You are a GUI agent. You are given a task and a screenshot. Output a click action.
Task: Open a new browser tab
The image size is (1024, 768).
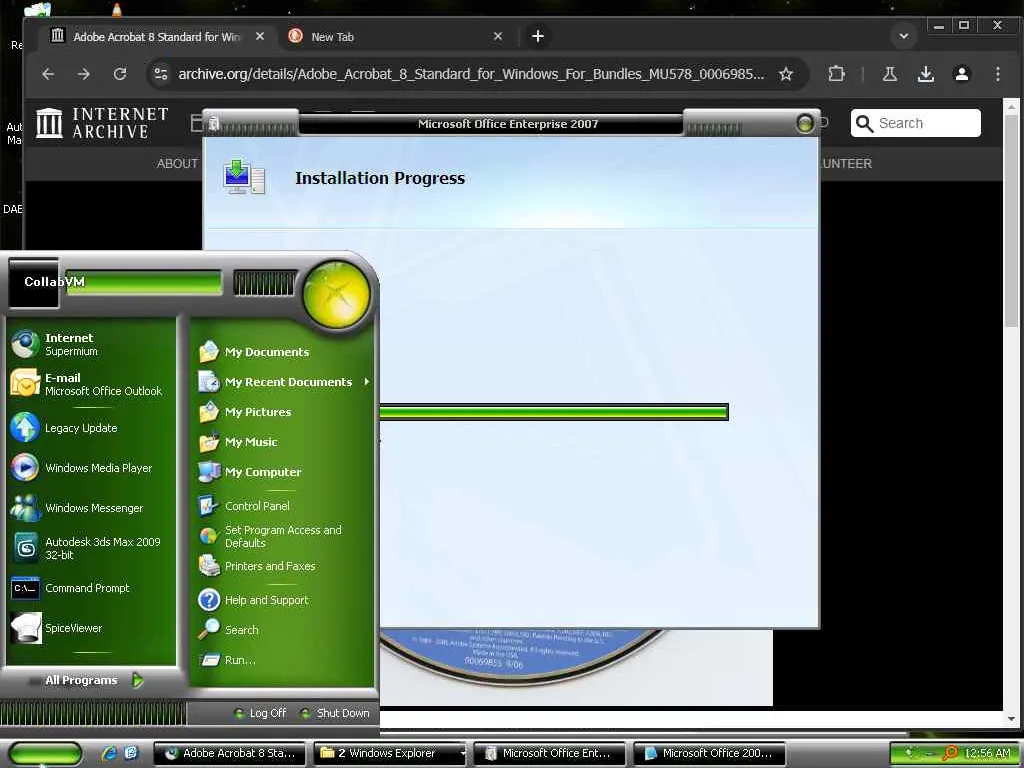(x=537, y=36)
